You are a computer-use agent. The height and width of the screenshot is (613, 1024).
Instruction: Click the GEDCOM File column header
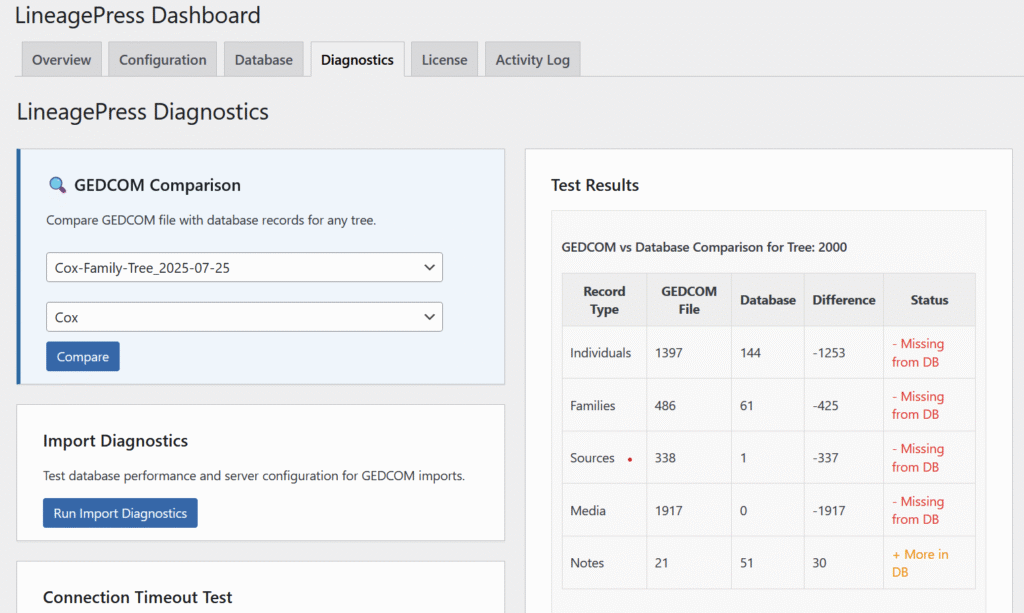click(689, 300)
